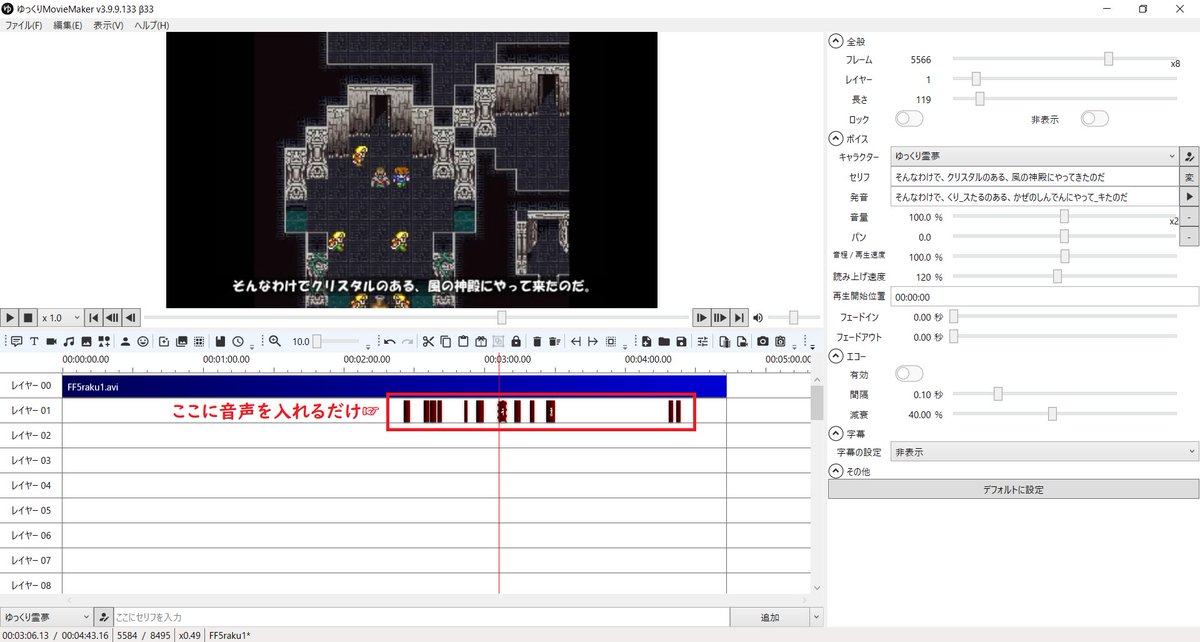The image size is (1200, 642).
Task: Click the preview seek bar handle
Action: pyautogui.click(x=502, y=317)
